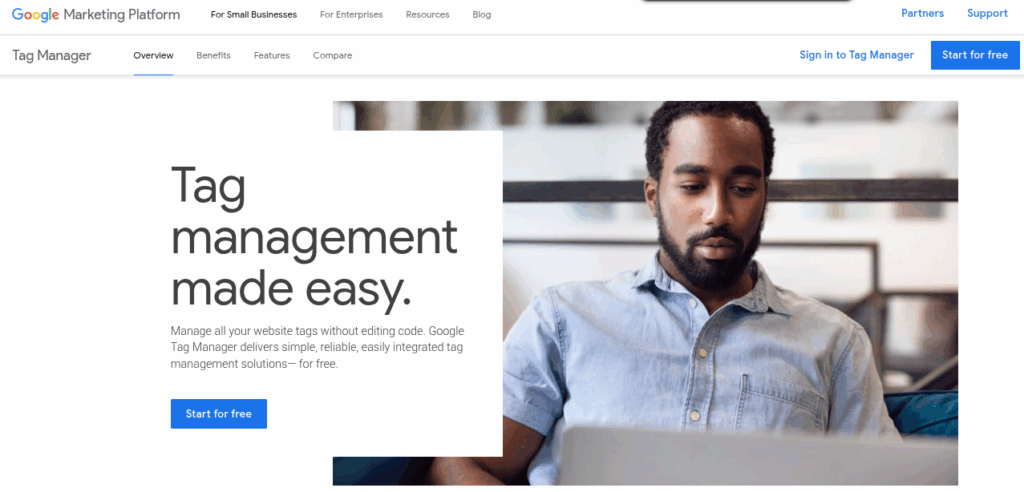Click Start for free below the description
Image resolution: width=1024 pixels, height=492 pixels.
(219, 414)
